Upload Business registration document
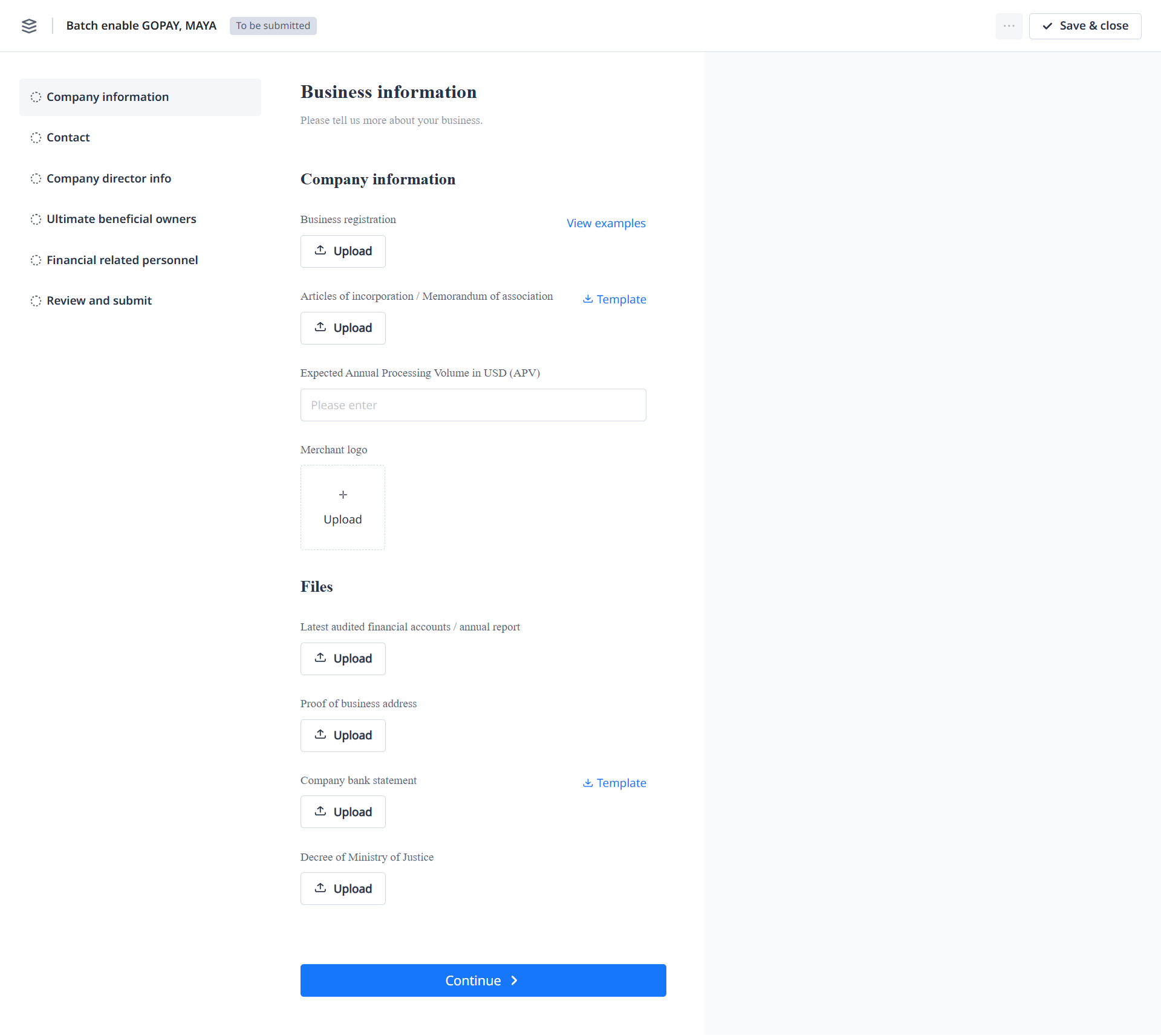This screenshot has width=1161, height=1036. click(x=343, y=251)
